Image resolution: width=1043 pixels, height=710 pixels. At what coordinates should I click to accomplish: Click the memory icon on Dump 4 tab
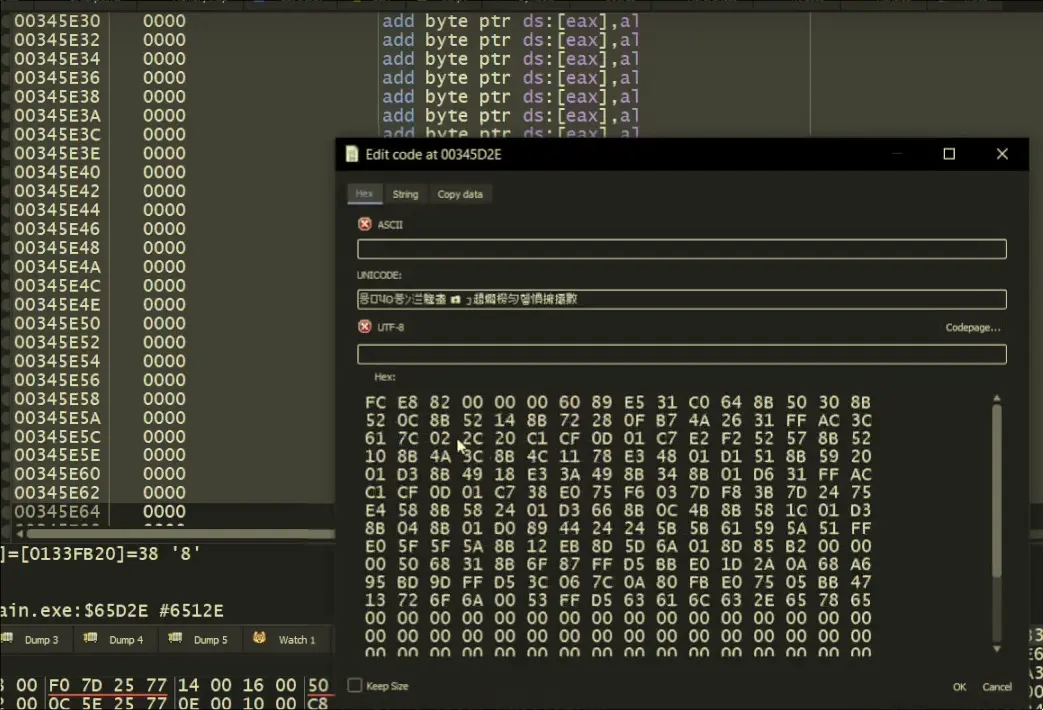[91, 639]
